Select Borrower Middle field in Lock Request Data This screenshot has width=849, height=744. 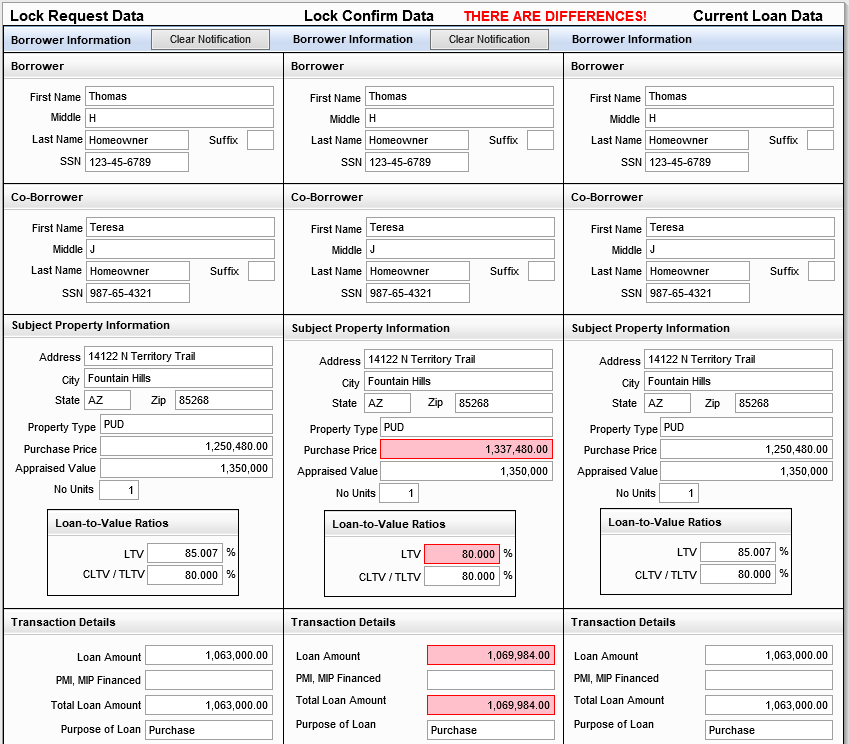pos(179,118)
